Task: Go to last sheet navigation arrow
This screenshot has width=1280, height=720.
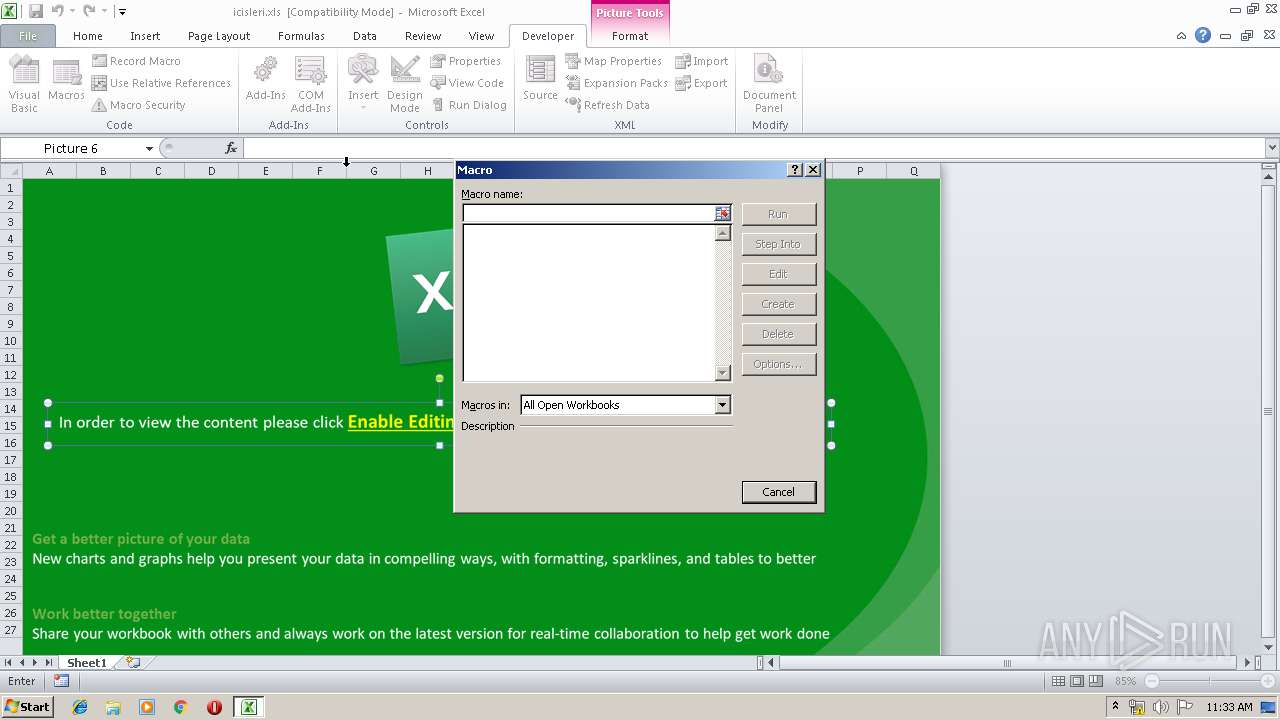Action: 48,663
